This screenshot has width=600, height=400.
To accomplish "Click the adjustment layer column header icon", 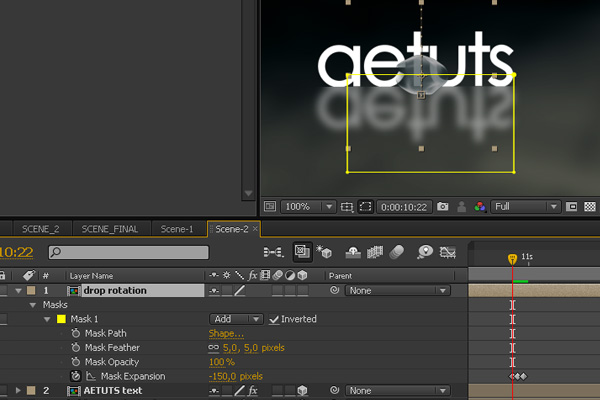I will [x=290, y=275].
